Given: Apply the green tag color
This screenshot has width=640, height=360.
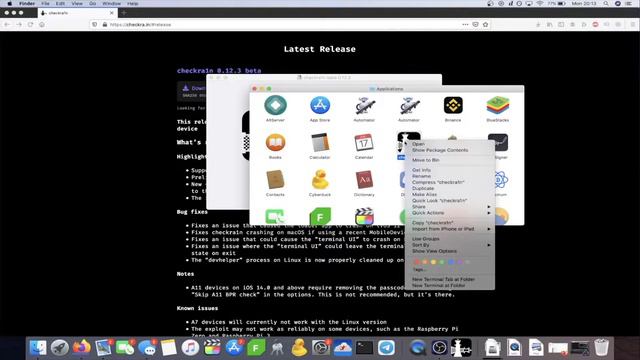Looking at the screenshot, I should 442,262.
